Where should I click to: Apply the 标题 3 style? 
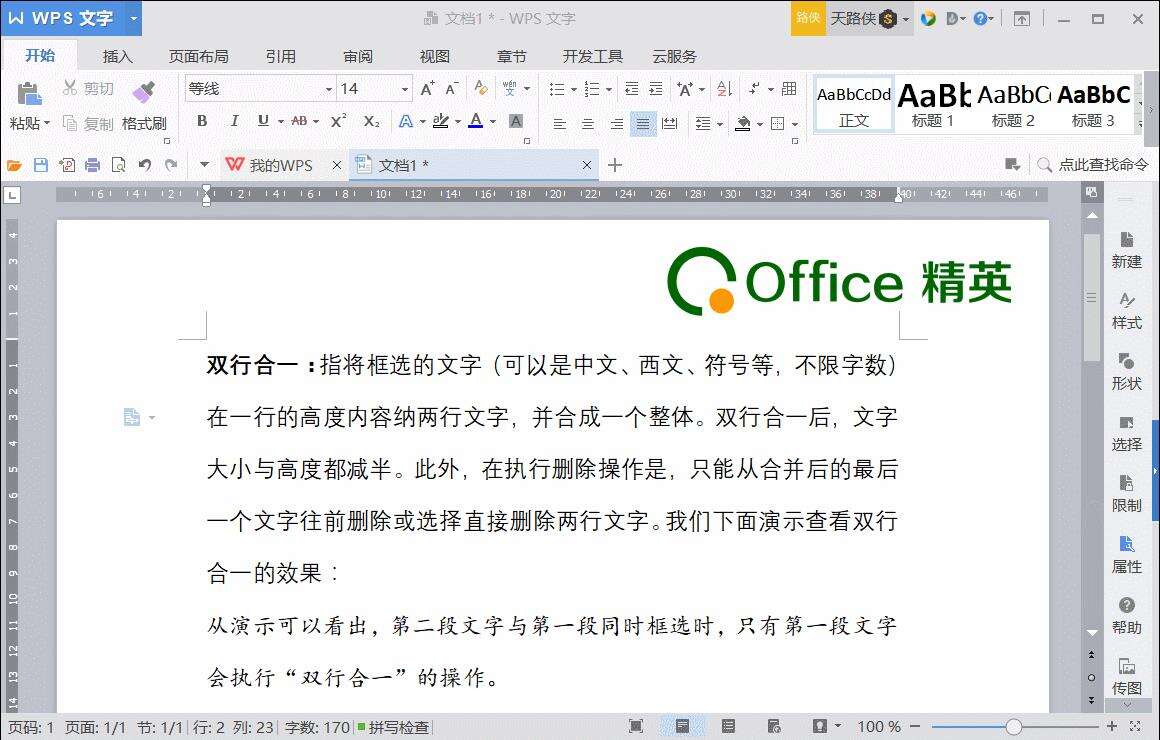pyautogui.click(x=1093, y=105)
